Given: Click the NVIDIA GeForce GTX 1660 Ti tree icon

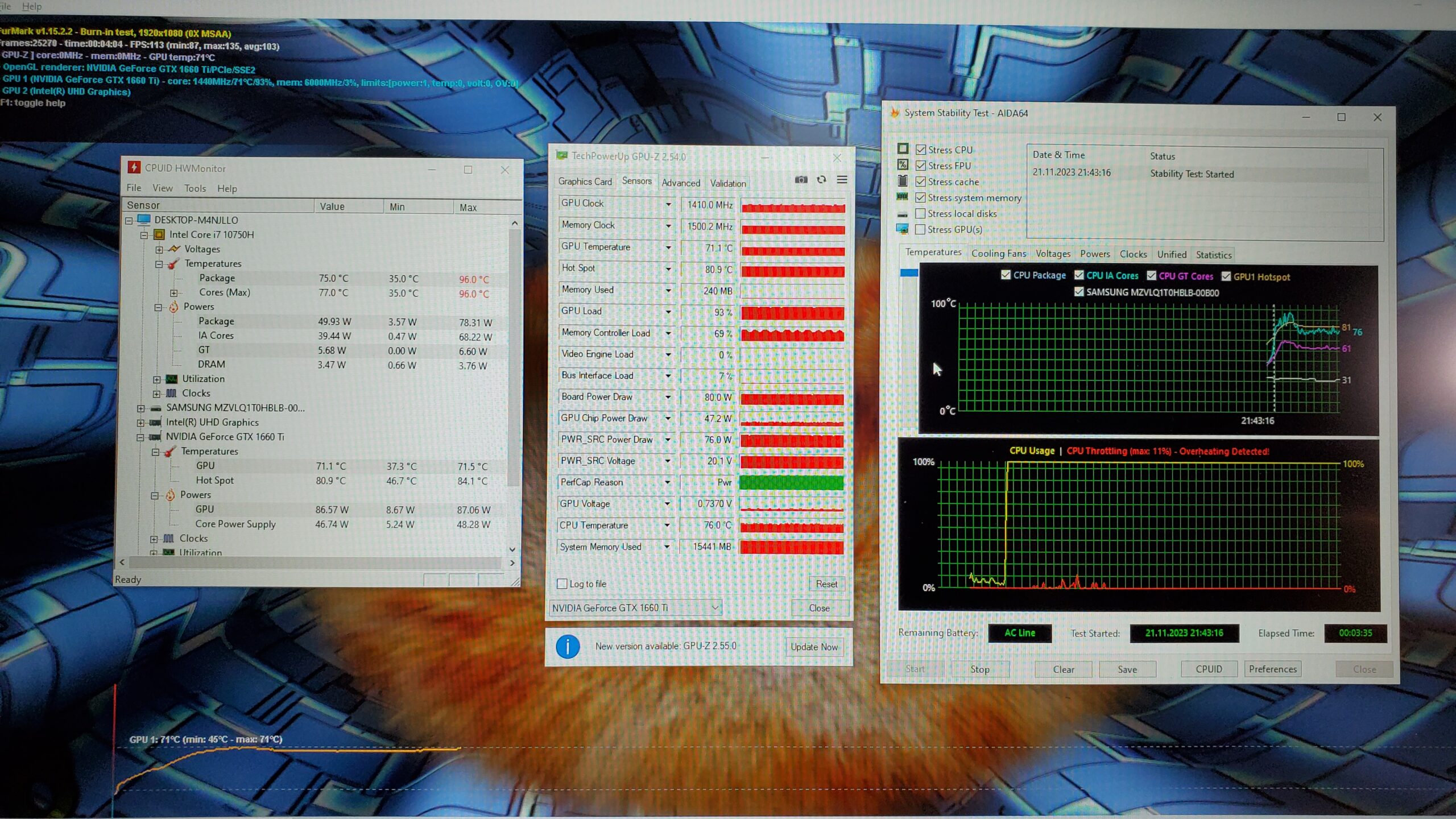Looking at the screenshot, I should 155,437.
